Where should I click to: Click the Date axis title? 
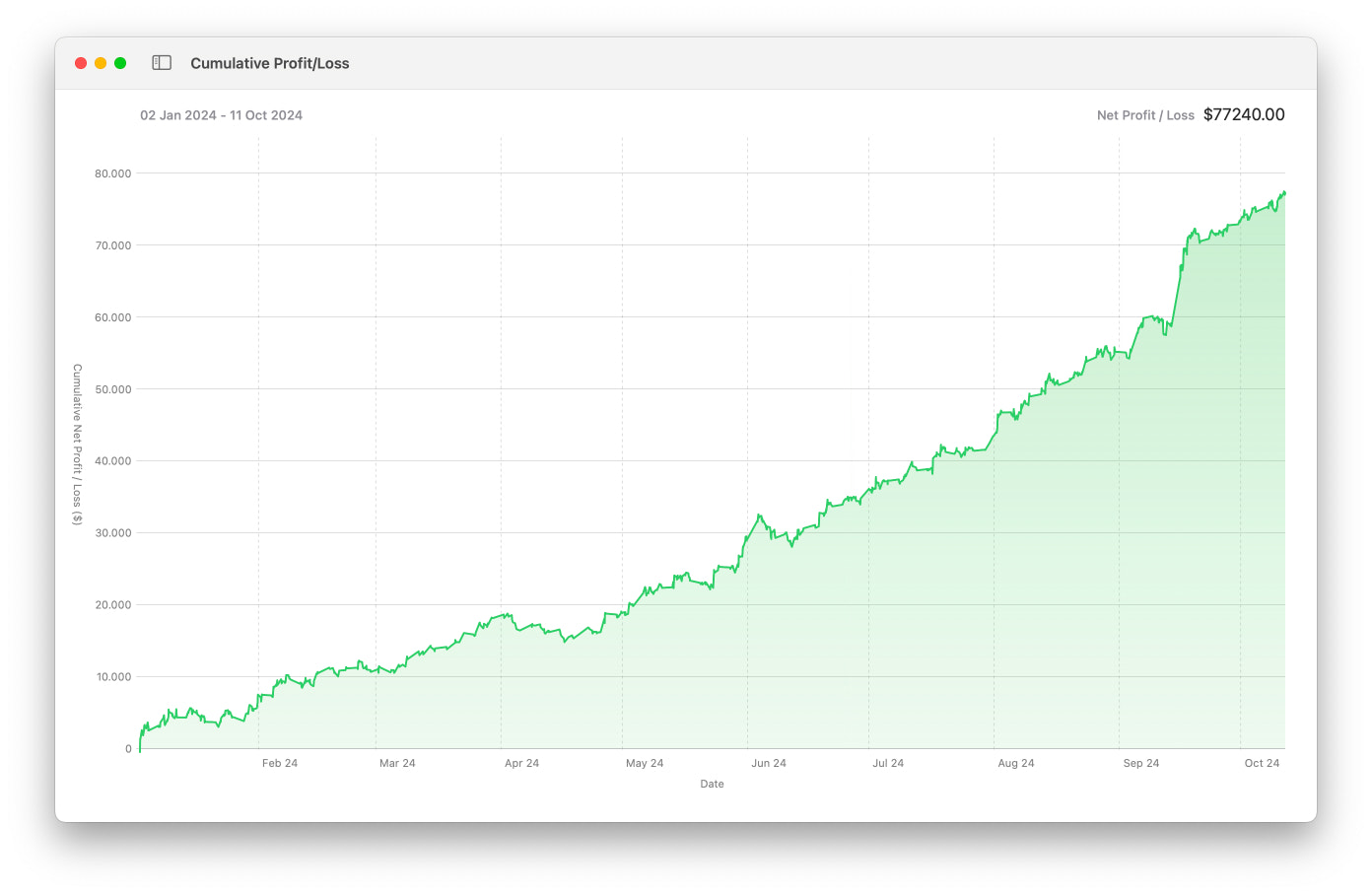712,784
